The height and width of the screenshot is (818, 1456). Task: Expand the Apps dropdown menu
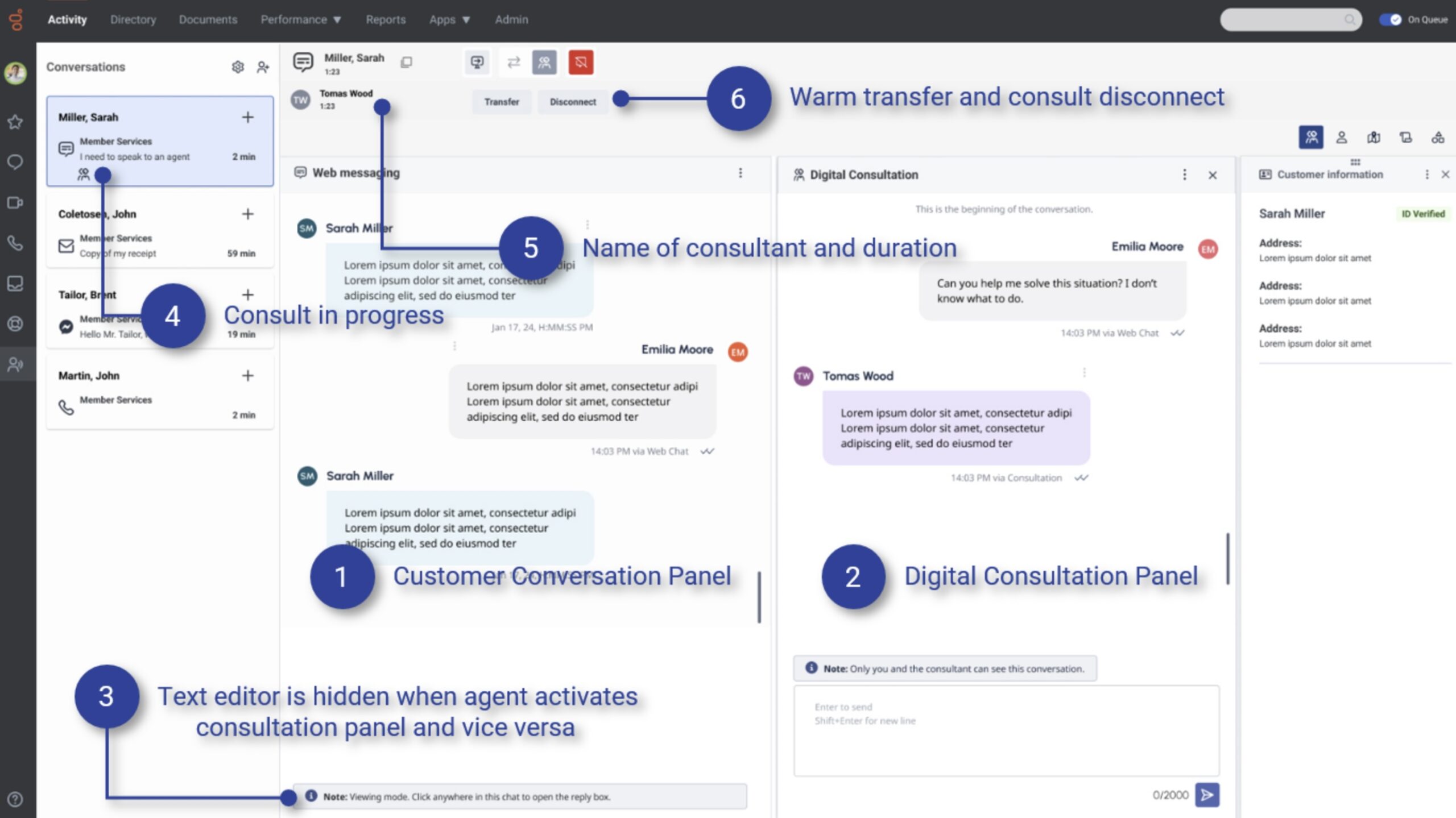[449, 20]
